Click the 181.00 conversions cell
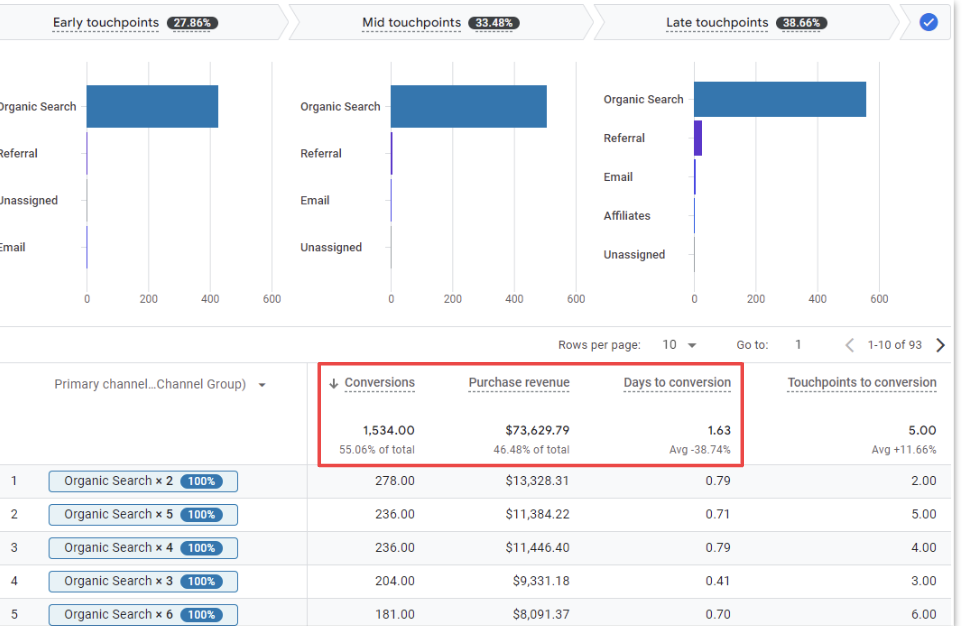 click(394, 614)
